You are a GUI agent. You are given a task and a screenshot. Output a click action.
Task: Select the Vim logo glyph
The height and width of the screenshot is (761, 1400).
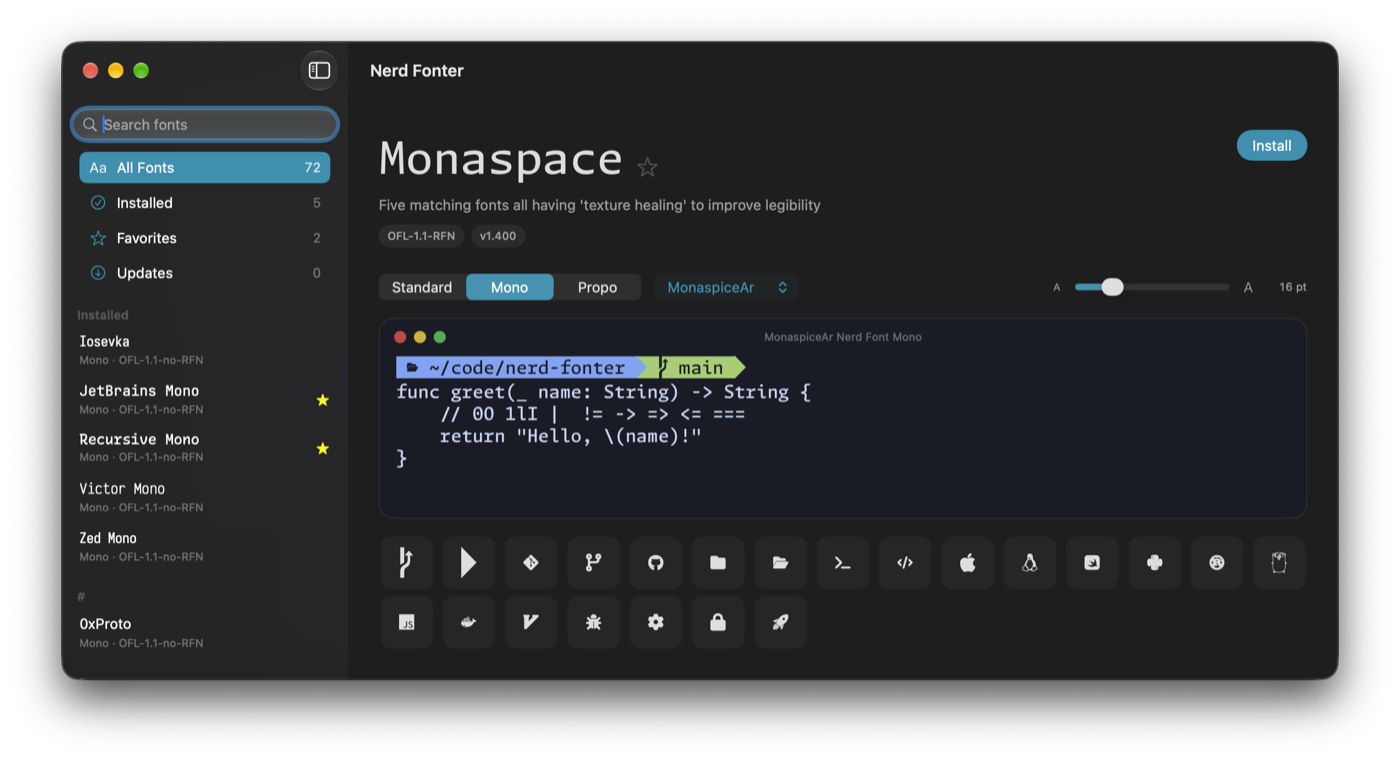pos(531,623)
